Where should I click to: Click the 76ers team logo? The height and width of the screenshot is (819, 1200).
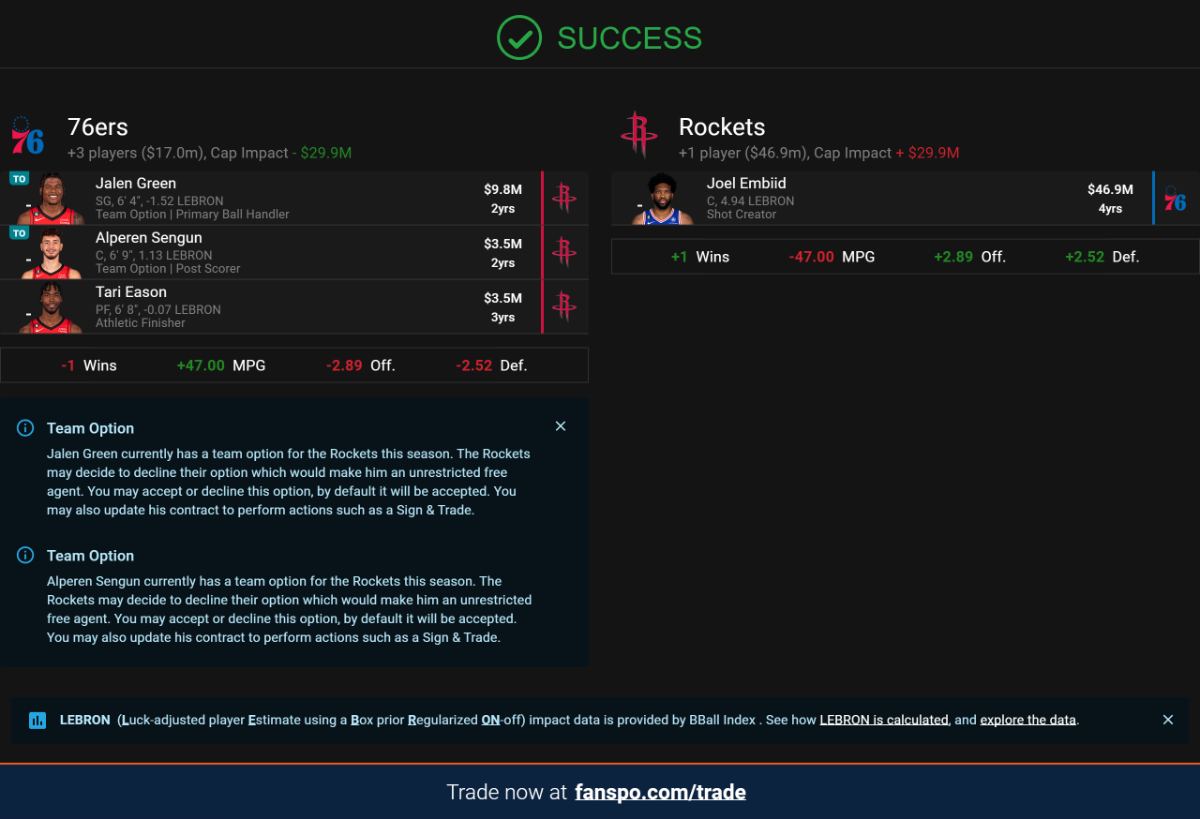point(28,136)
